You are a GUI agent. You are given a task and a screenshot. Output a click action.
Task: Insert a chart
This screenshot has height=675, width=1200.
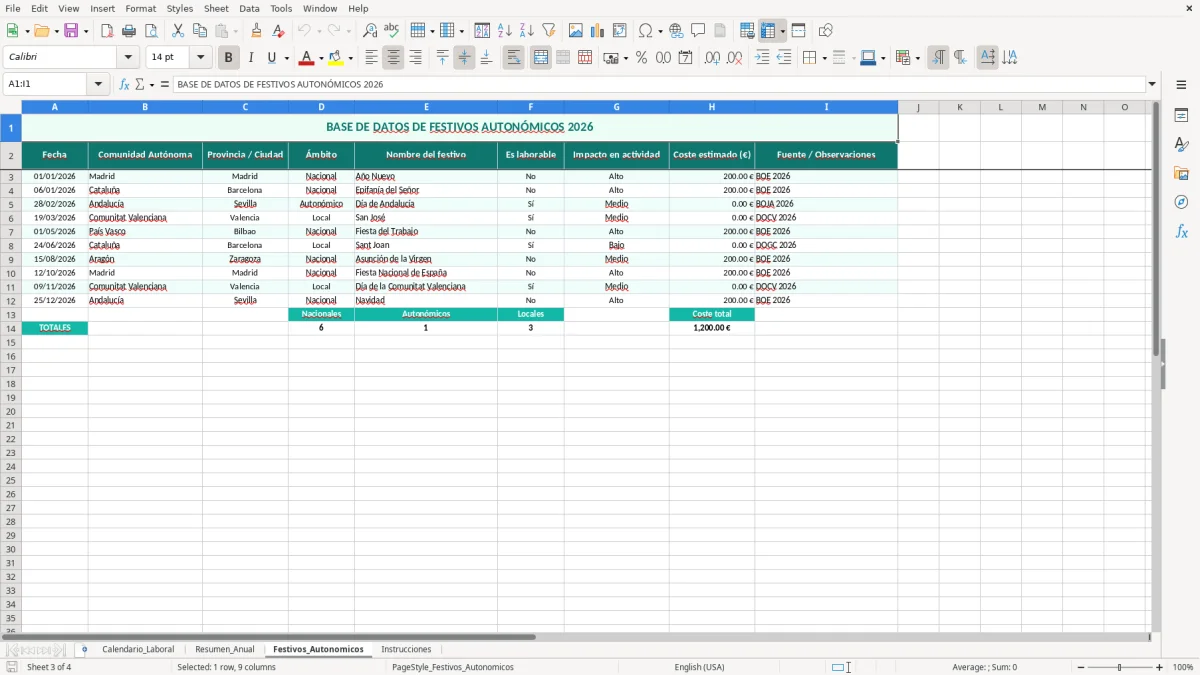[x=598, y=31]
